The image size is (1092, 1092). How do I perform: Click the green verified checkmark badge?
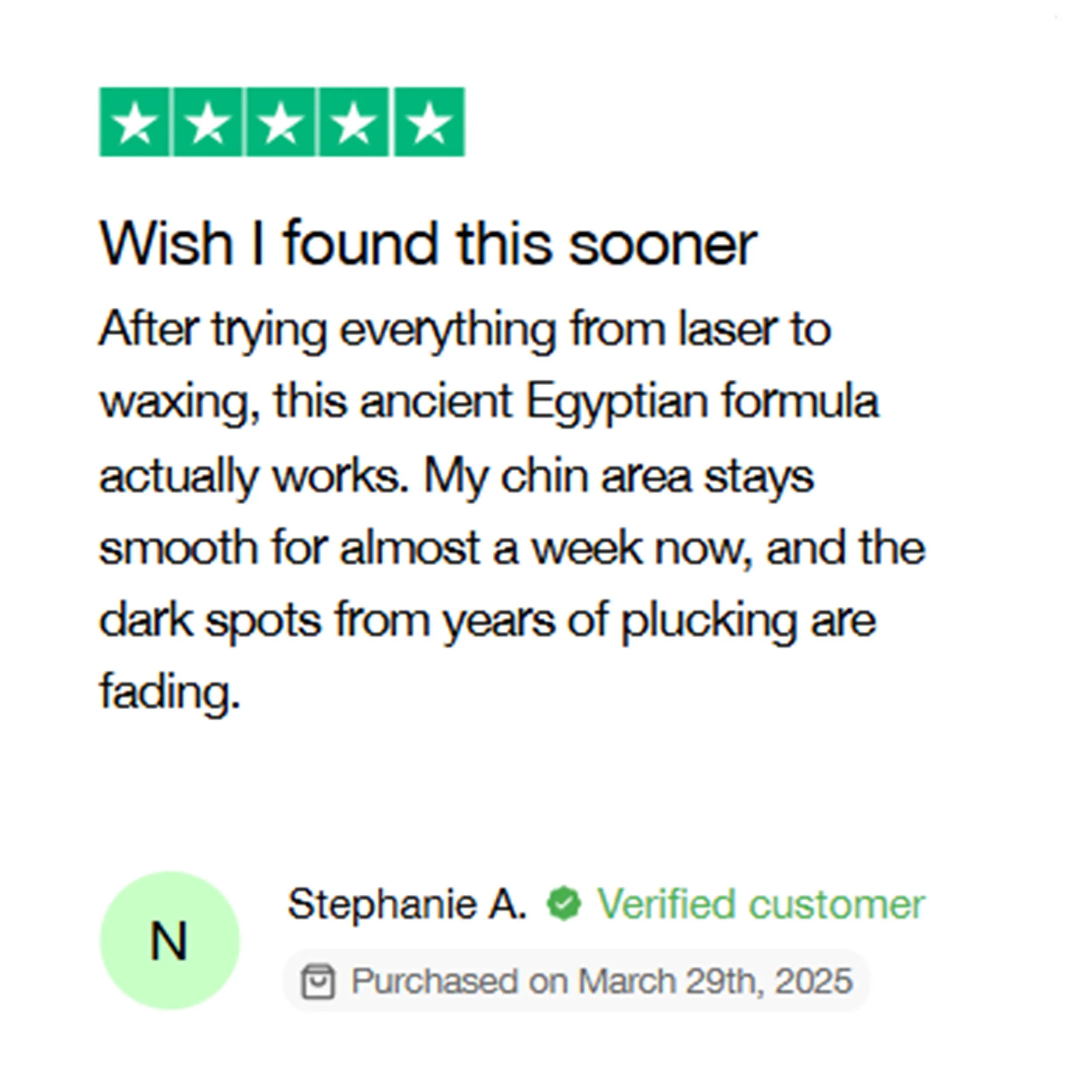[563, 904]
